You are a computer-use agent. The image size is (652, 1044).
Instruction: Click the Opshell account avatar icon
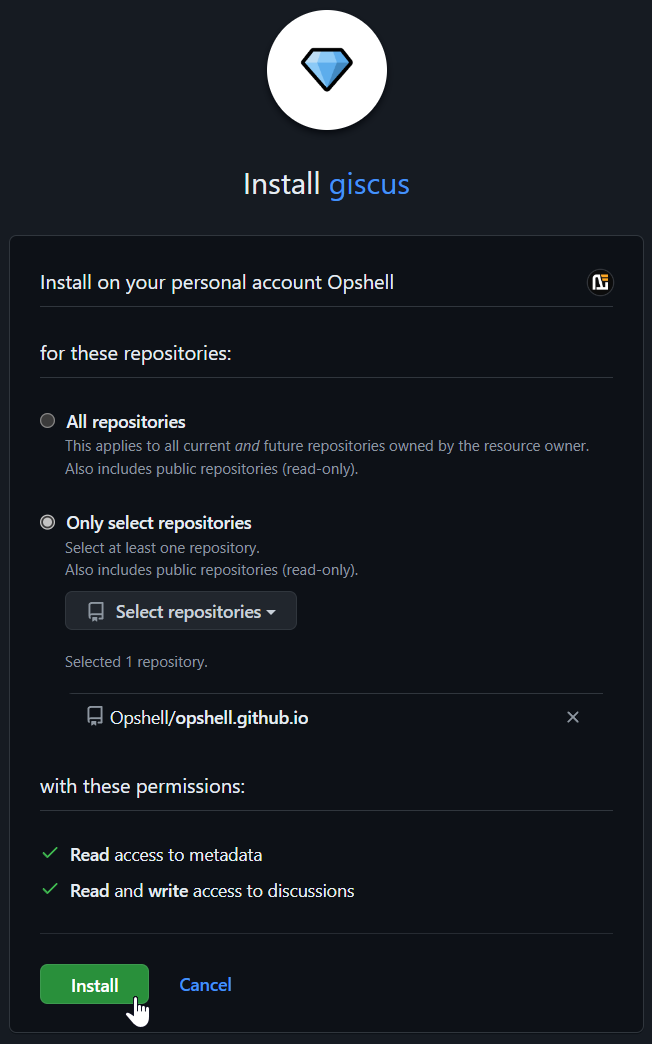click(x=600, y=283)
